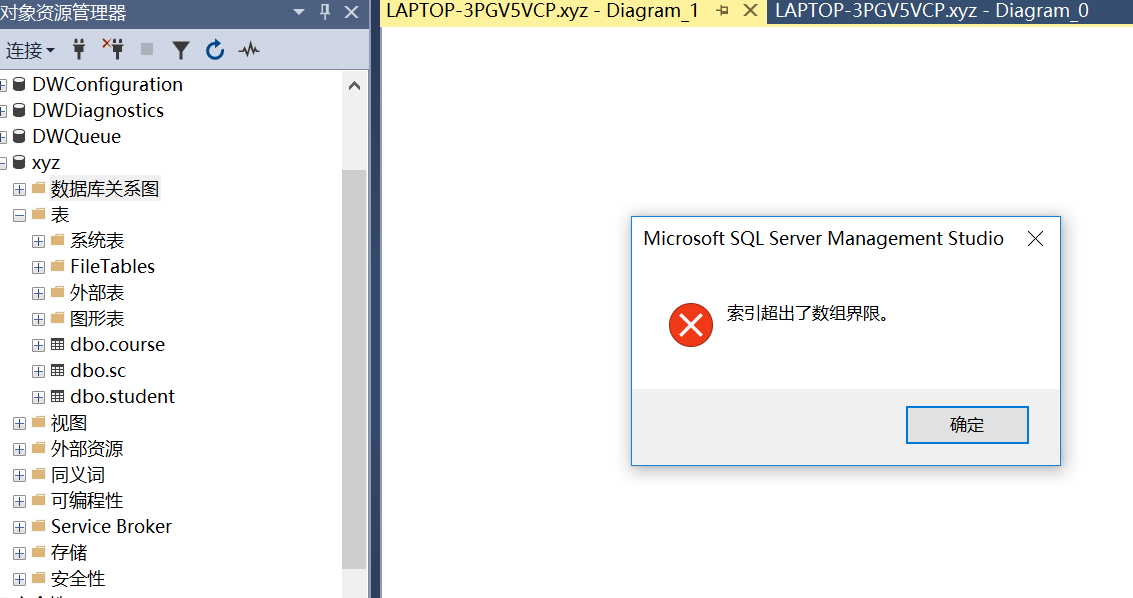The width and height of the screenshot is (1133, 598).
Task: Expand the 外部资源 folder
Action: [20, 449]
